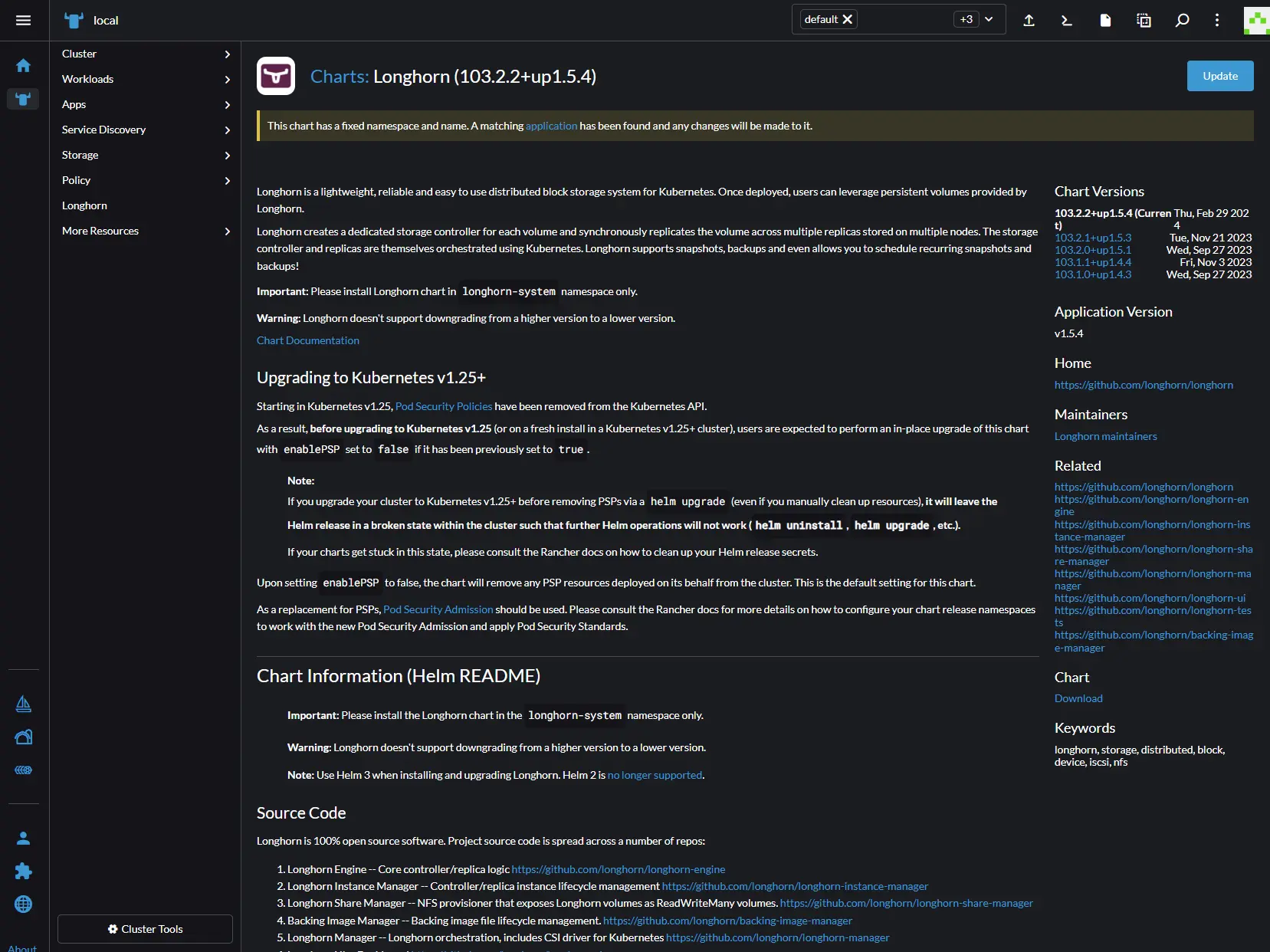Open Extensions puzzle piece icon
The width and height of the screenshot is (1270, 952).
pyautogui.click(x=23, y=871)
